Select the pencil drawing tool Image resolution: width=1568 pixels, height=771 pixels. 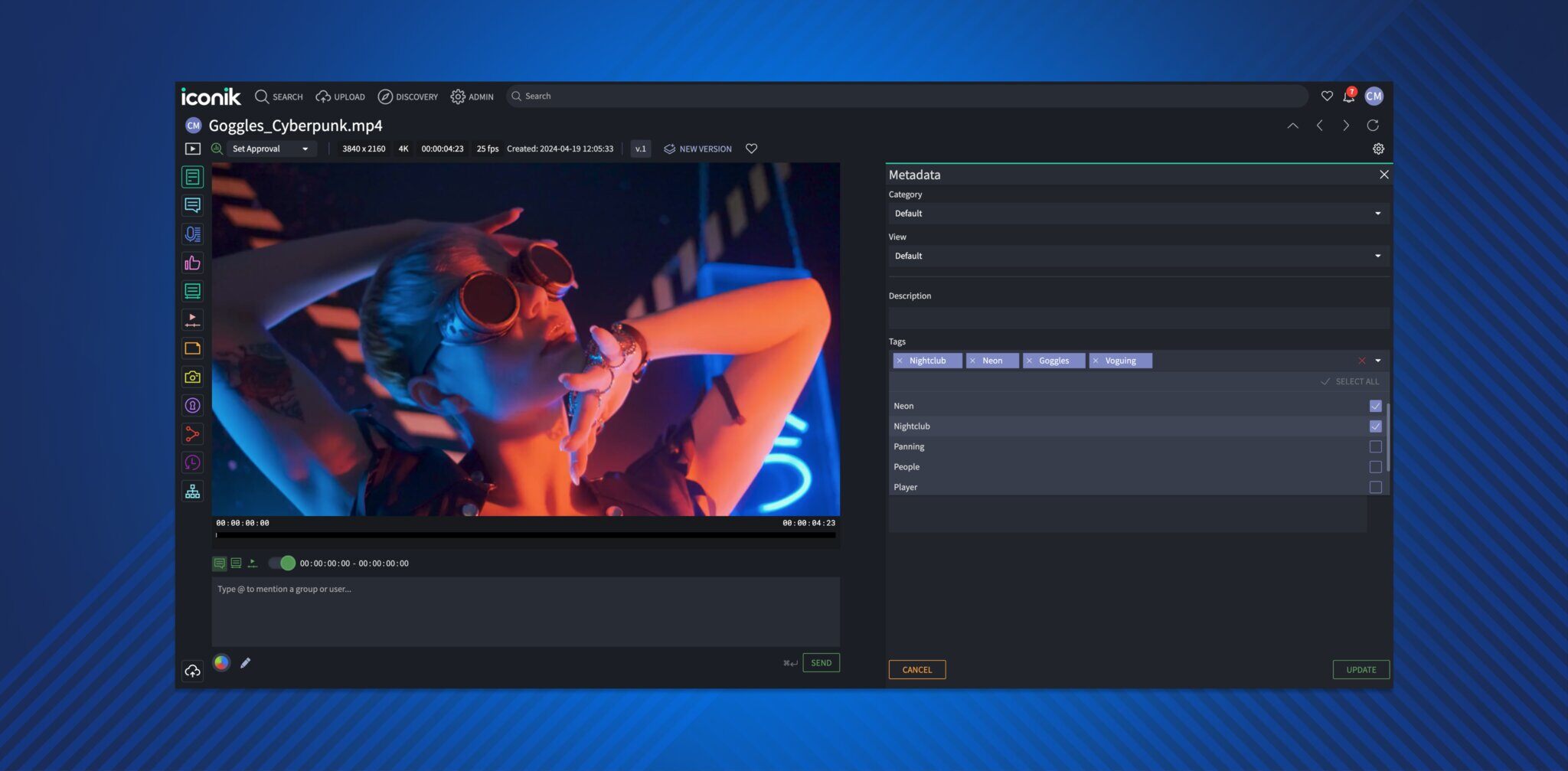tap(245, 663)
